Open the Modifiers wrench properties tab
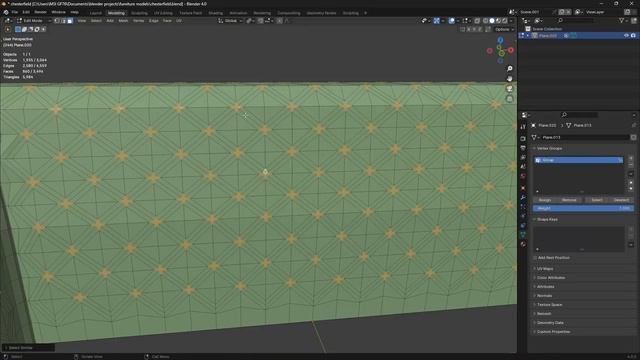 (x=523, y=197)
